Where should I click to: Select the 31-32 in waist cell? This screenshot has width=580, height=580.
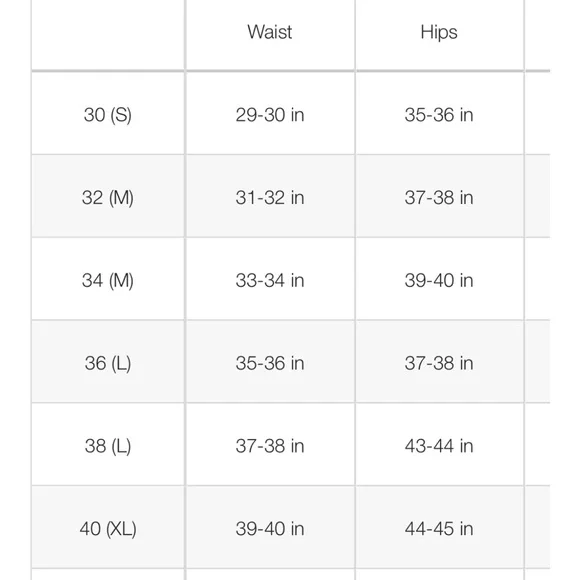click(x=270, y=198)
